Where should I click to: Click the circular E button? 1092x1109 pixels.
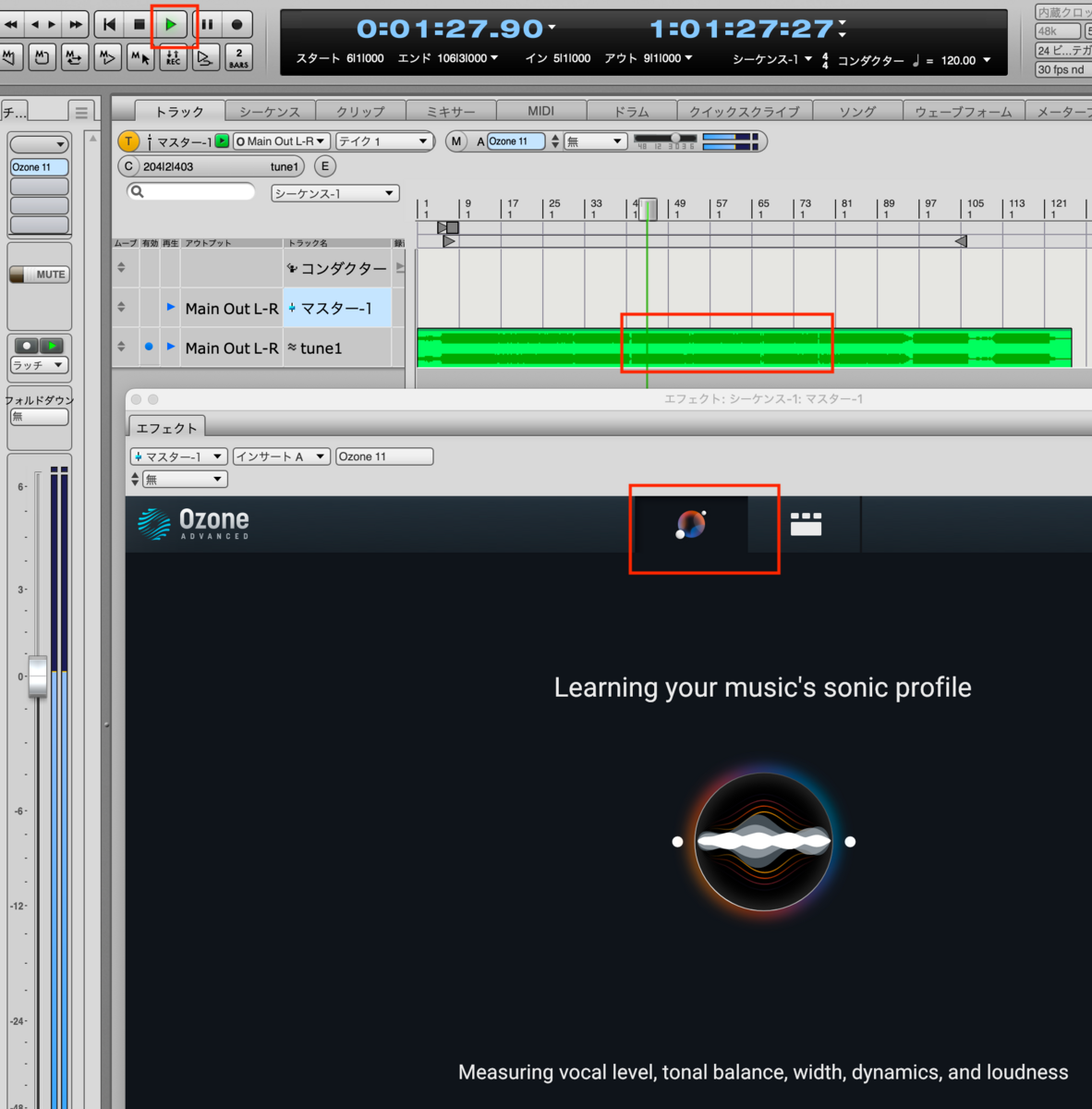click(x=324, y=166)
